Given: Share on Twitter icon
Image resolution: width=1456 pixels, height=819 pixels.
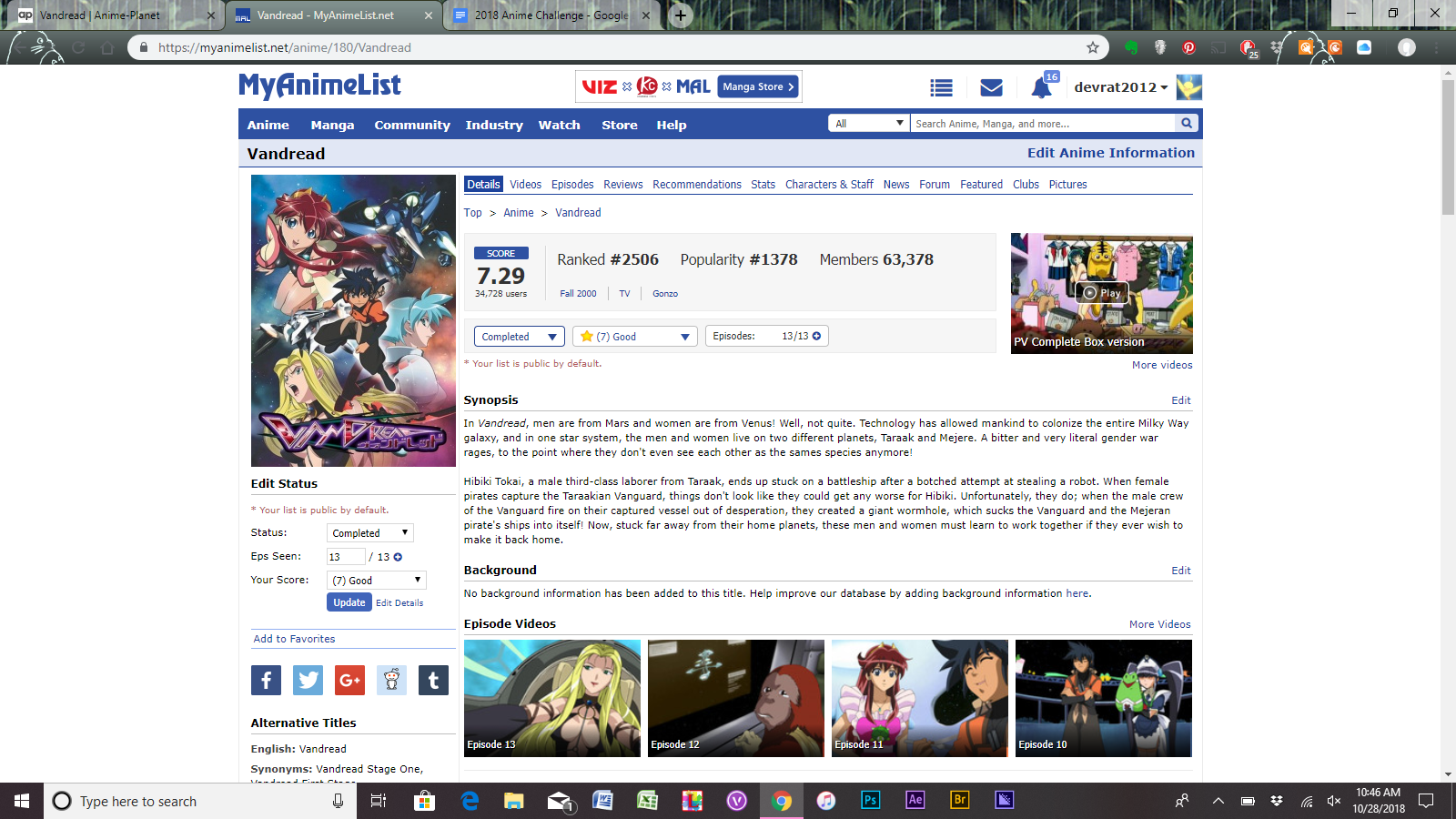Looking at the screenshot, I should (x=308, y=680).
